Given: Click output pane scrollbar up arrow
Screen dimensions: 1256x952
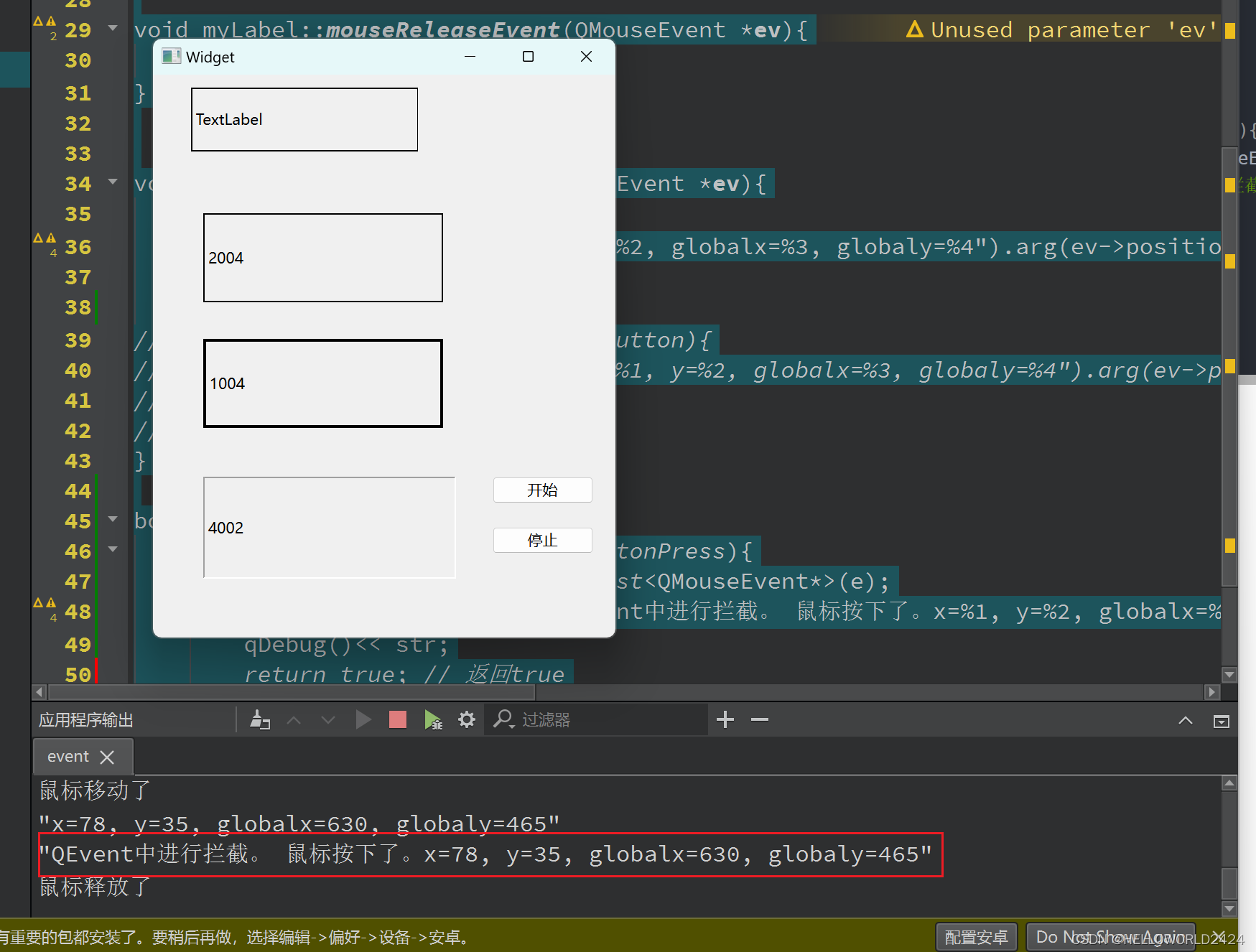Looking at the screenshot, I should (x=1229, y=783).
